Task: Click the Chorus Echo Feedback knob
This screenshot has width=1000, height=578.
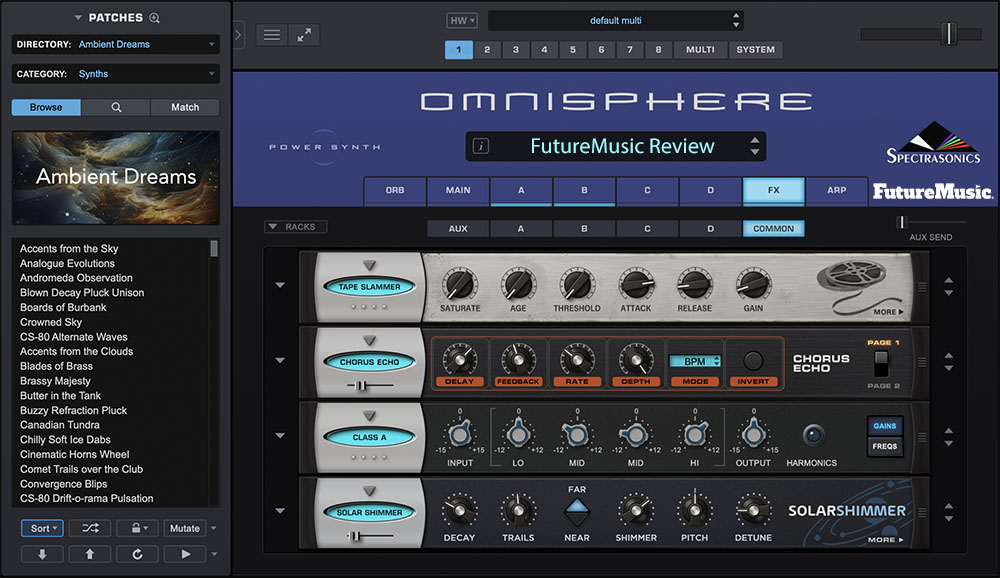Action: pyautogui.click(x=518, y=359)
